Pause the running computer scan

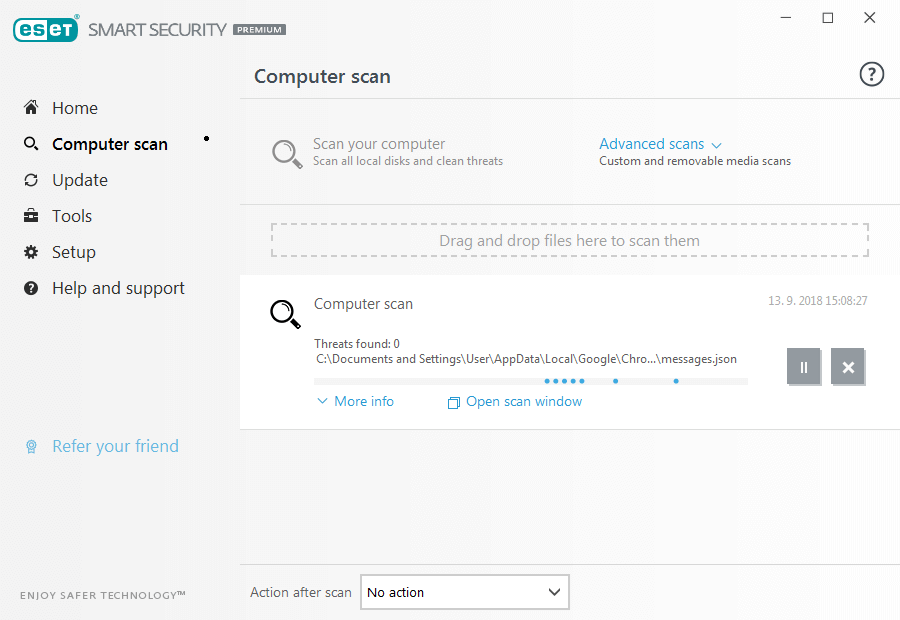point(804,367)
